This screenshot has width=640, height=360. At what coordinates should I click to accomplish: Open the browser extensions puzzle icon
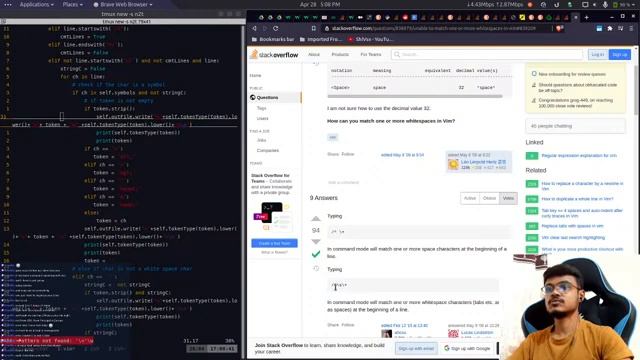pos(610,29)
